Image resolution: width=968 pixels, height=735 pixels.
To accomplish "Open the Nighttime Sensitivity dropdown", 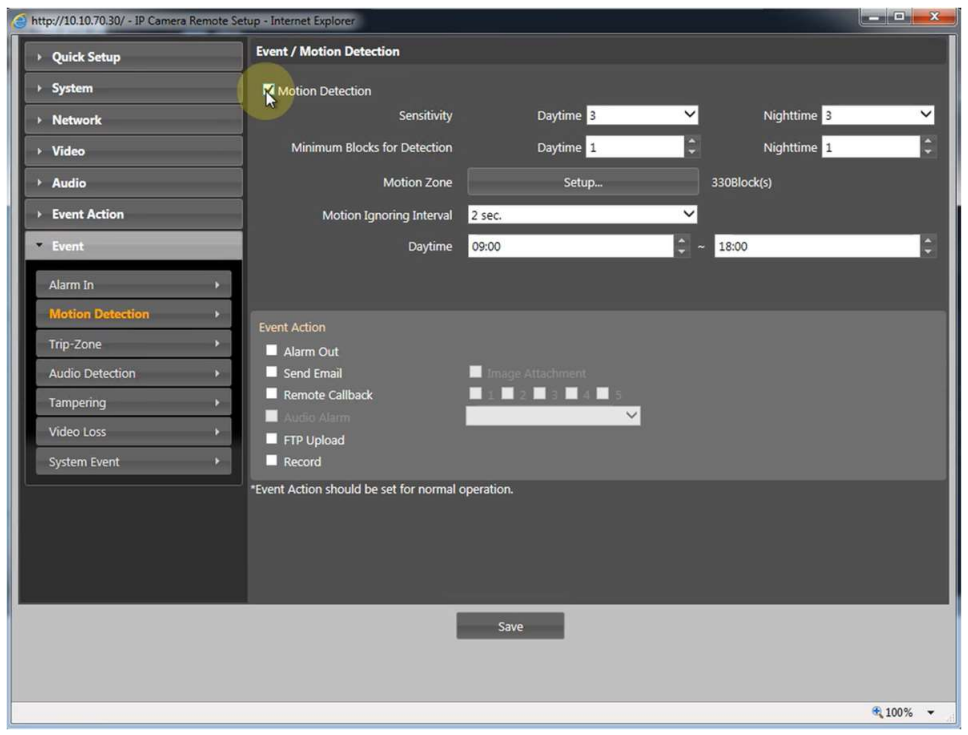I will (878, 115).
